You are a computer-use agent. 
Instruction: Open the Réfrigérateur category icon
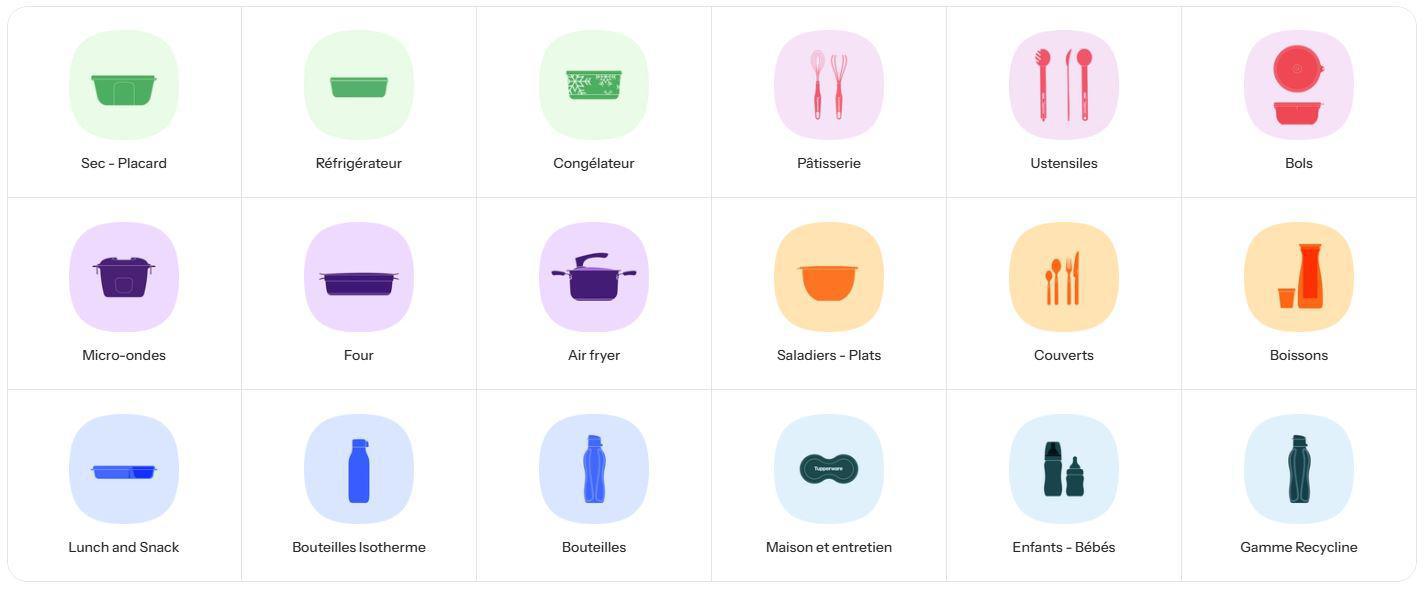pos(359,86)
